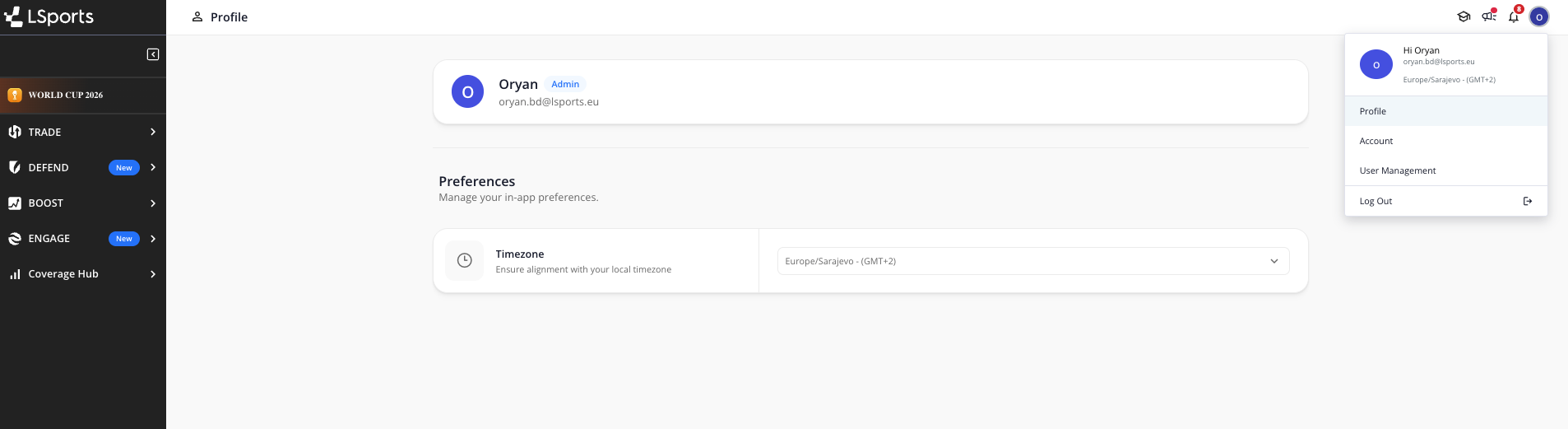Open the DEFEND sidebar item

click(83, 167)
